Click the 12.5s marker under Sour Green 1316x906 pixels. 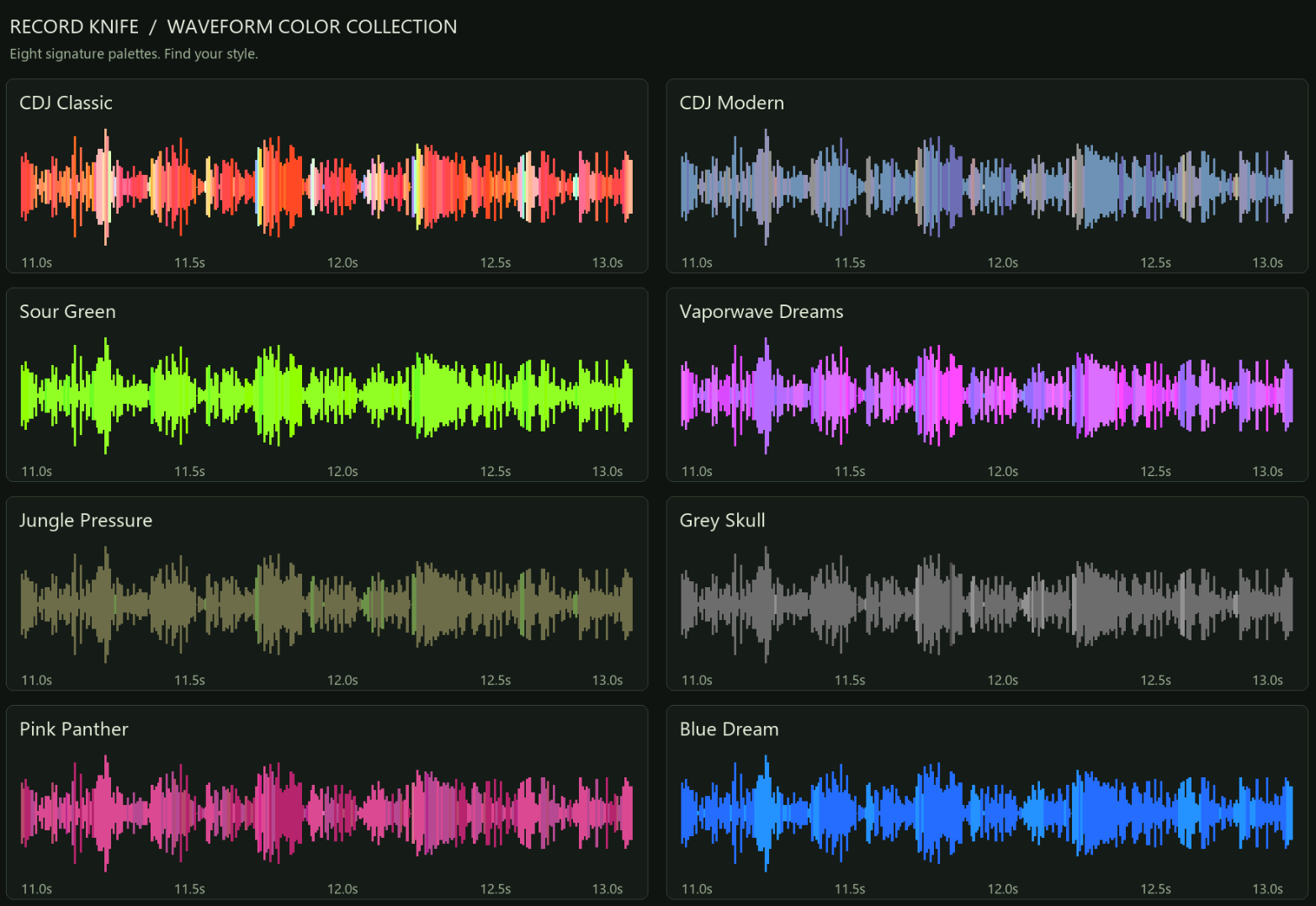click(496, 471)
